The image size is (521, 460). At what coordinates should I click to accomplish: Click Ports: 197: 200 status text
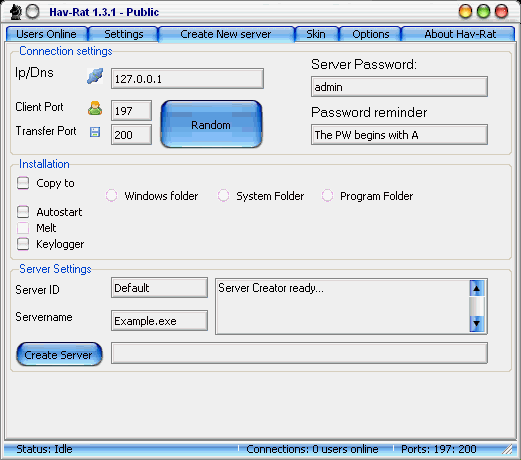(439, 449)
